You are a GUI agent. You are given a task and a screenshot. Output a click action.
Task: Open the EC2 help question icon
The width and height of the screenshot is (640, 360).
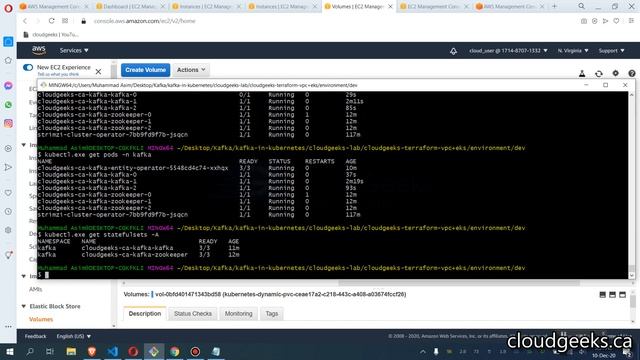pyautogui.click(x=632, y=73)
